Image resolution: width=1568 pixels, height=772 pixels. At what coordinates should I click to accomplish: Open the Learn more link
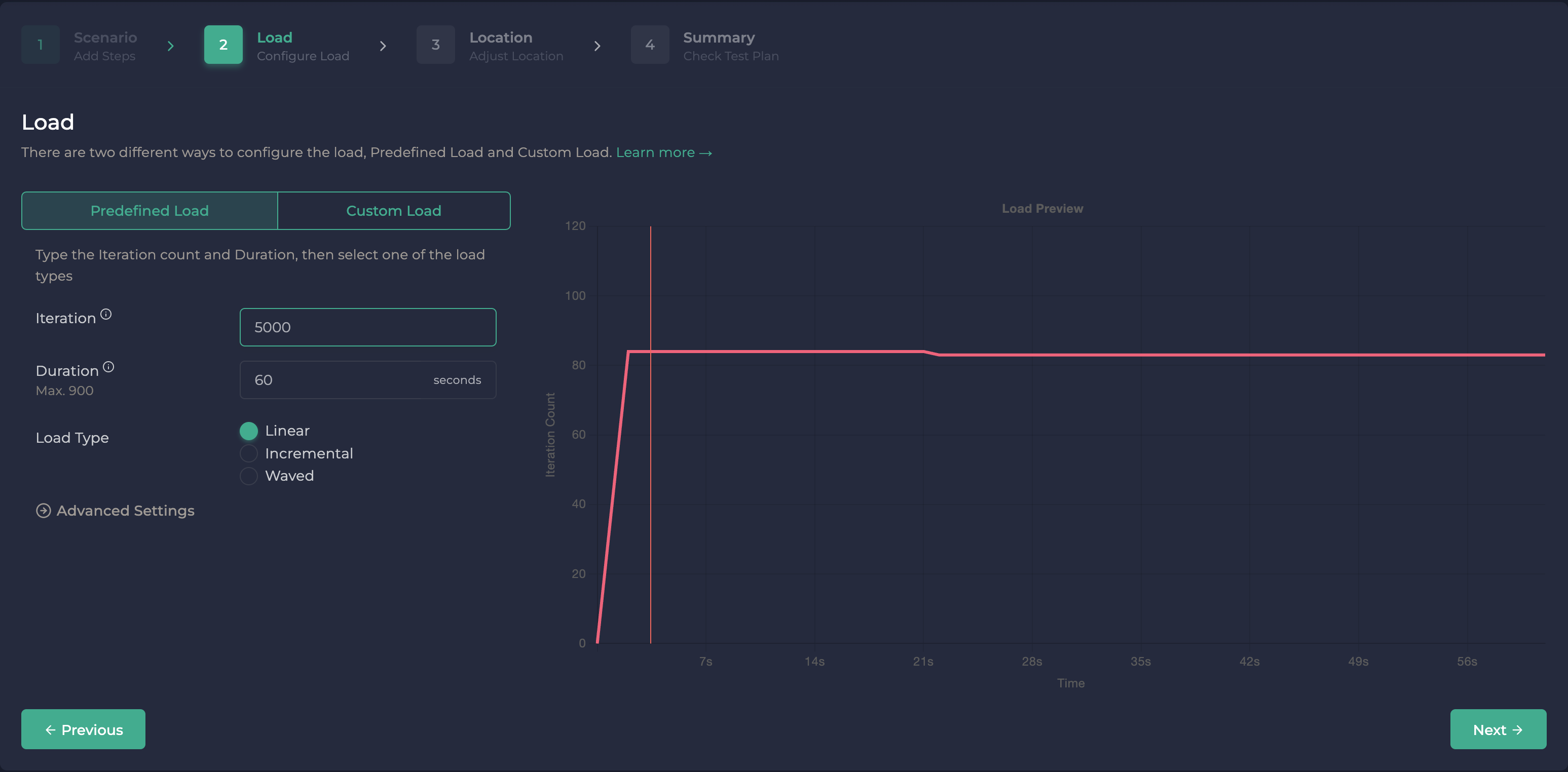click(663, 152)
